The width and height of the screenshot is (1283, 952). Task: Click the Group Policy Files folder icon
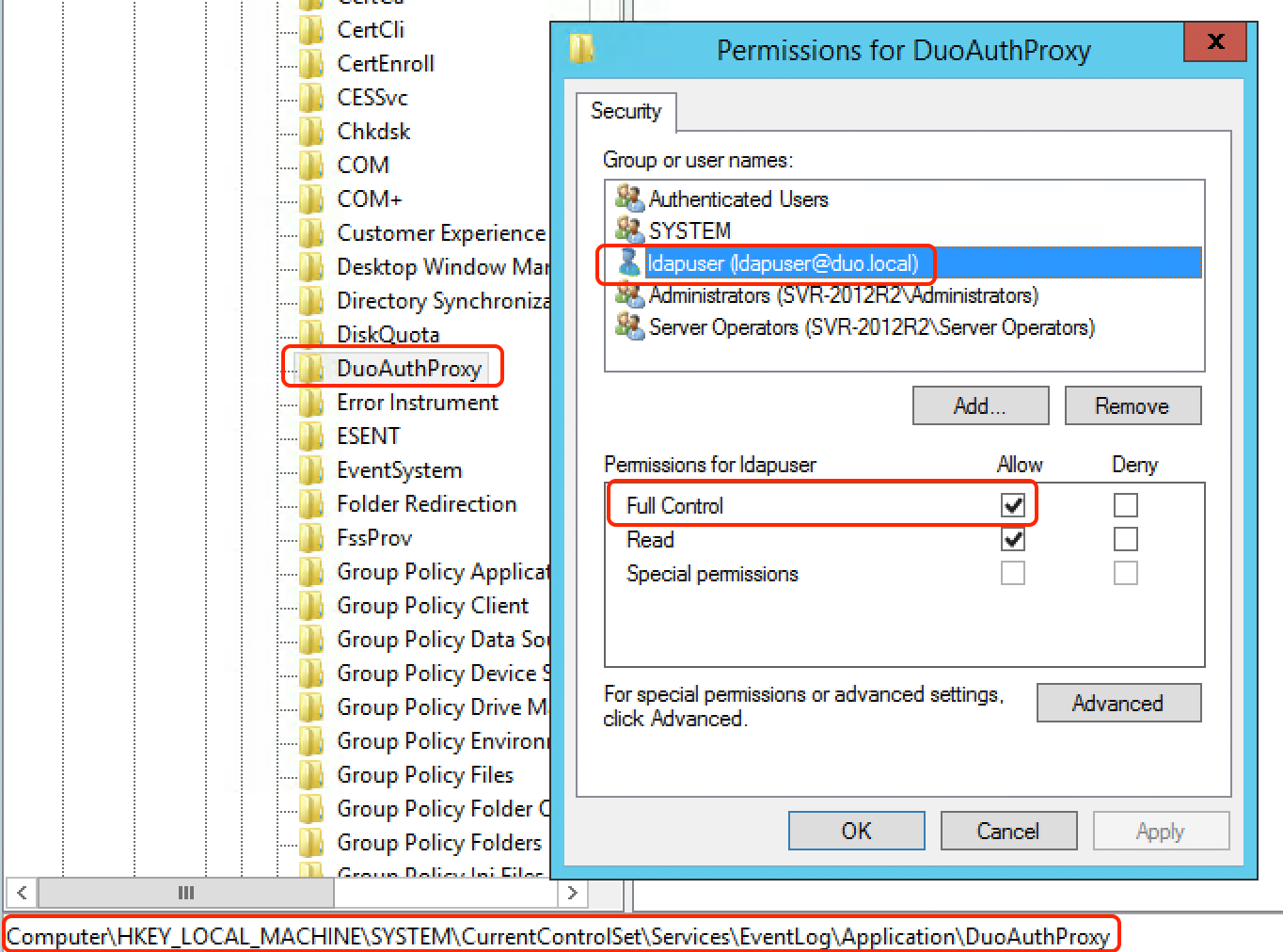[311, 775]
